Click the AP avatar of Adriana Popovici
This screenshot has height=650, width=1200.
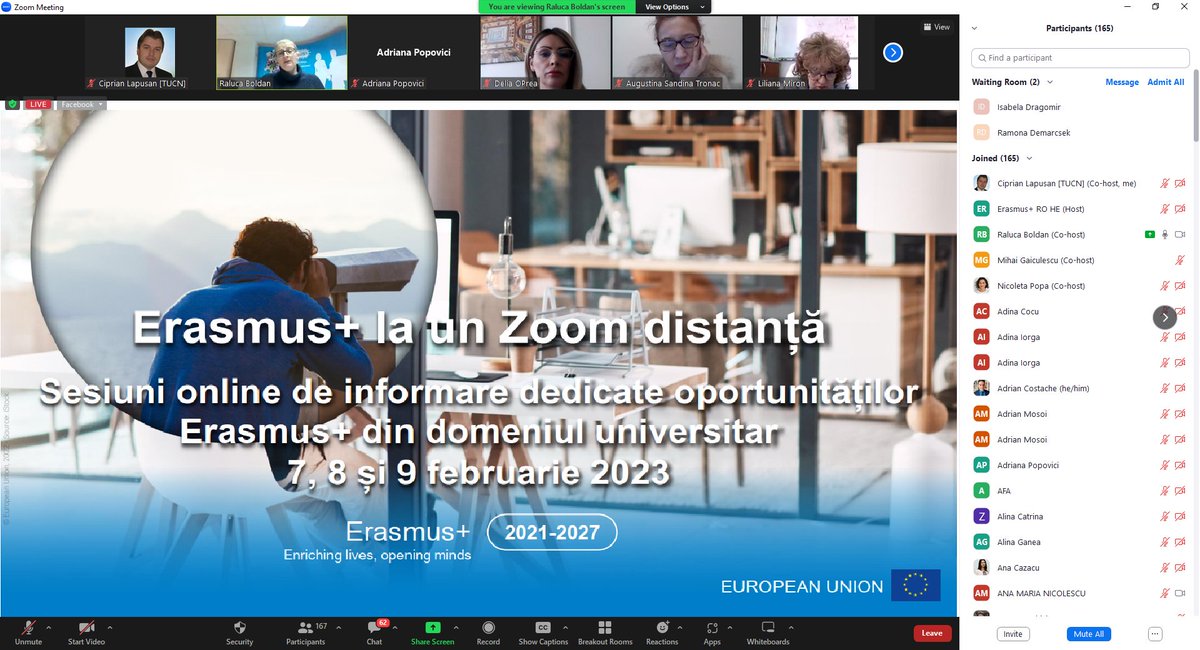coord(982,465)
